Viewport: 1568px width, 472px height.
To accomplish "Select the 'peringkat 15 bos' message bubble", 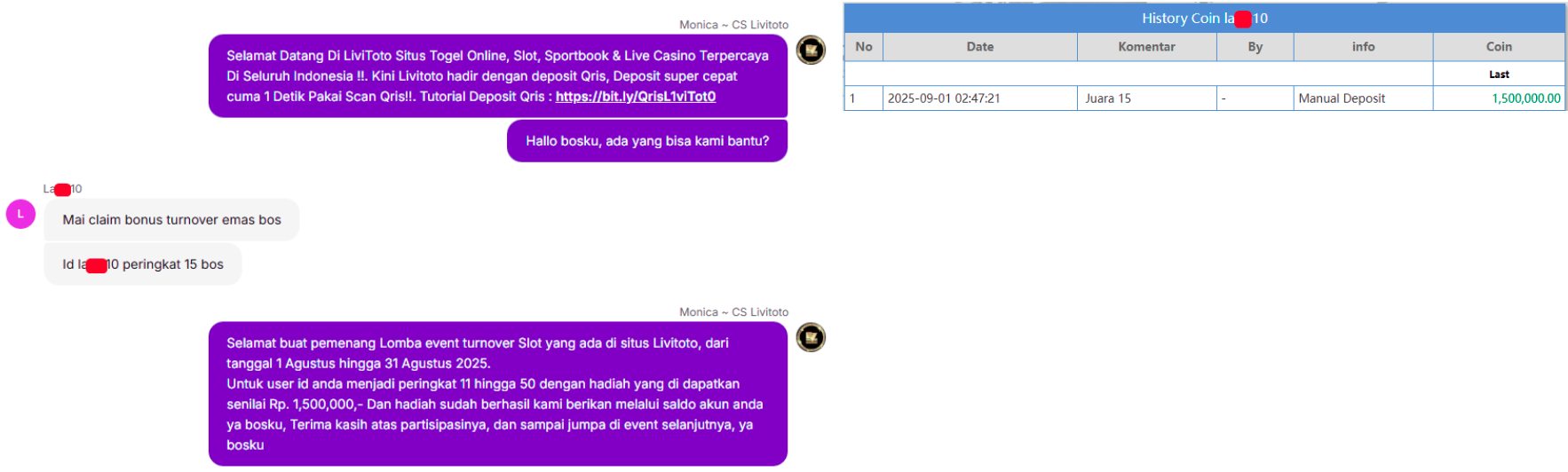I will click(143, 264).
